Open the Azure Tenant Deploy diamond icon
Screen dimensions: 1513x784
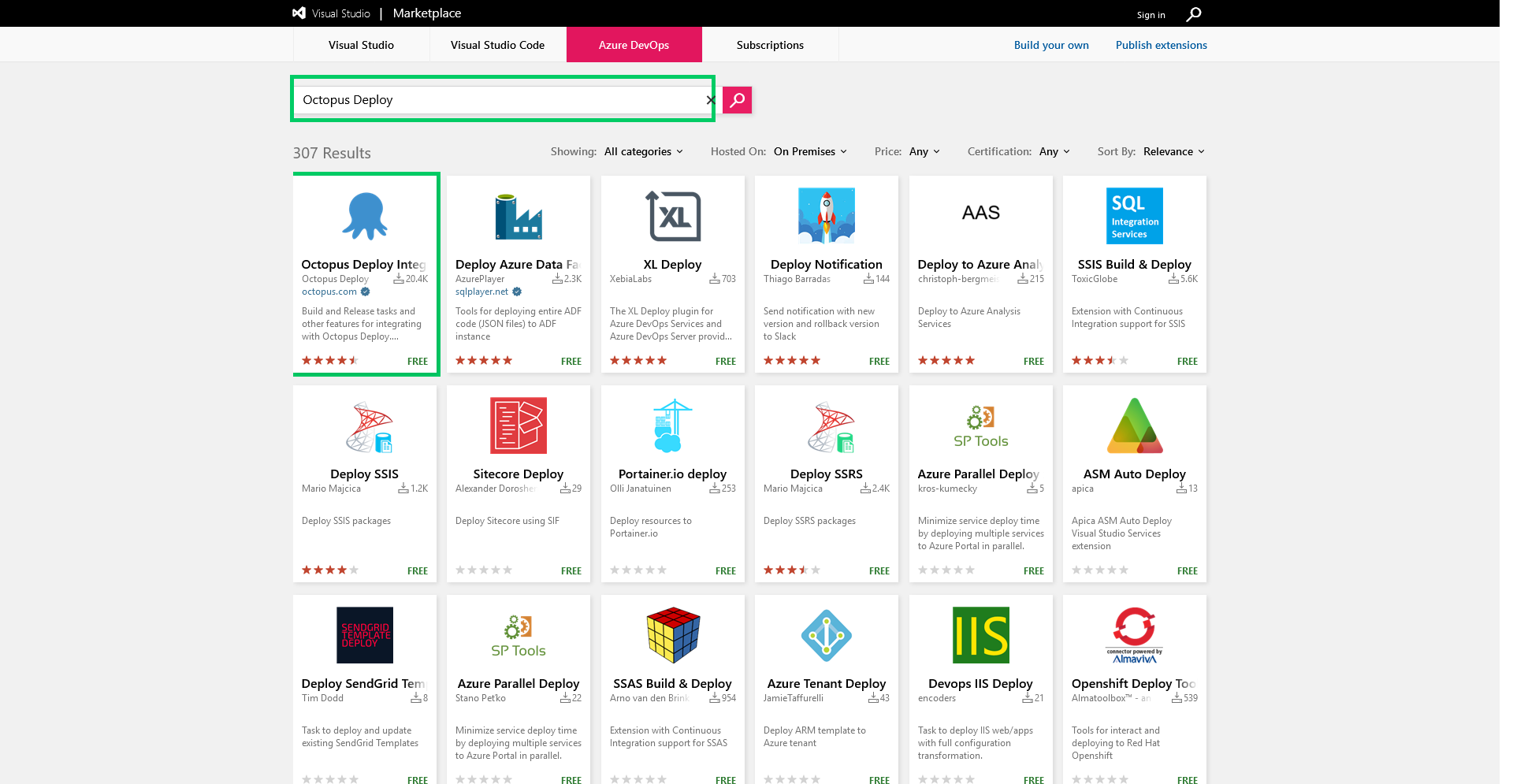(827, 635)
